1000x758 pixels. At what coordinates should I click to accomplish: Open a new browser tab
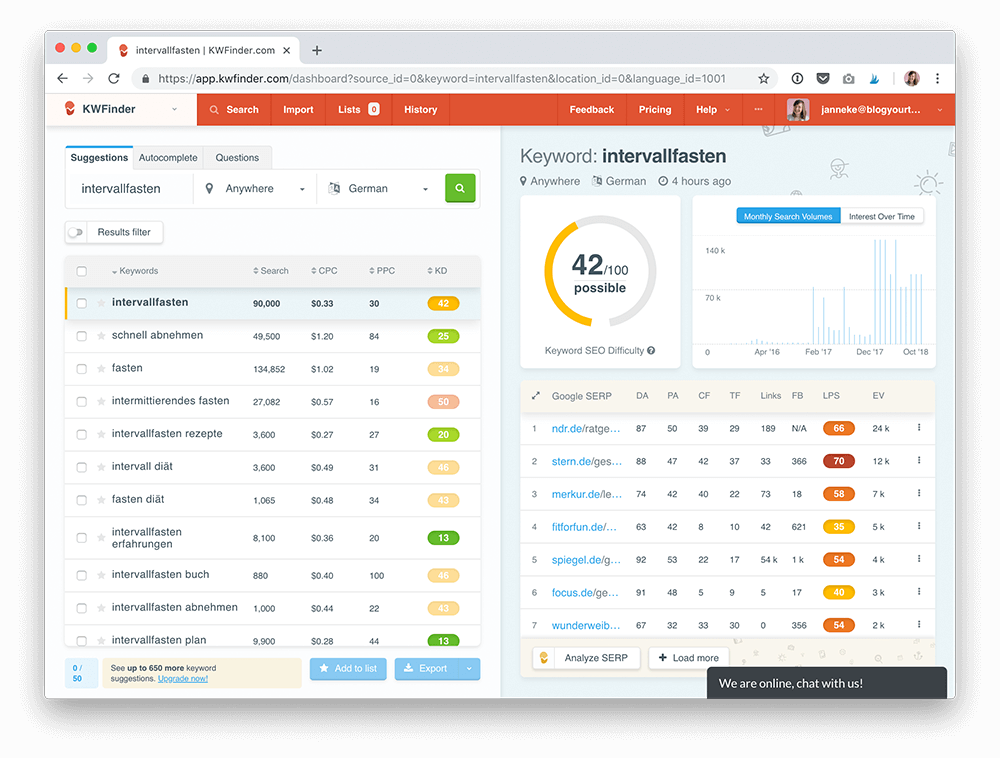(x=316, y=50)
